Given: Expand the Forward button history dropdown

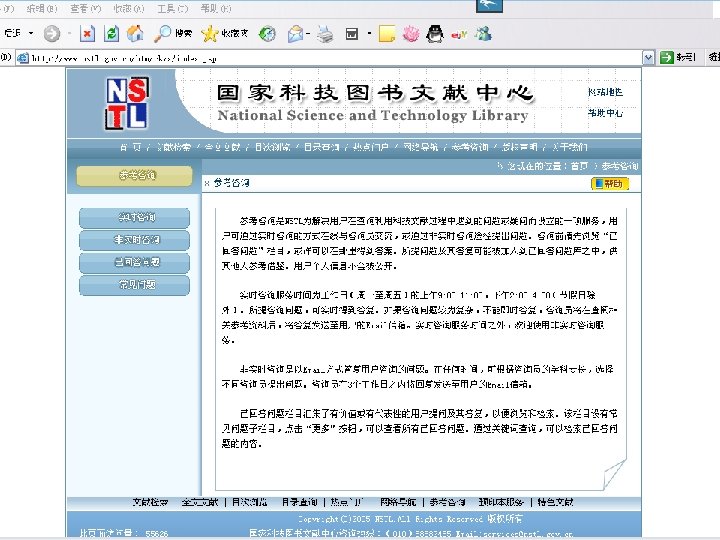Looking at the screenshot, I should point(69,33).
